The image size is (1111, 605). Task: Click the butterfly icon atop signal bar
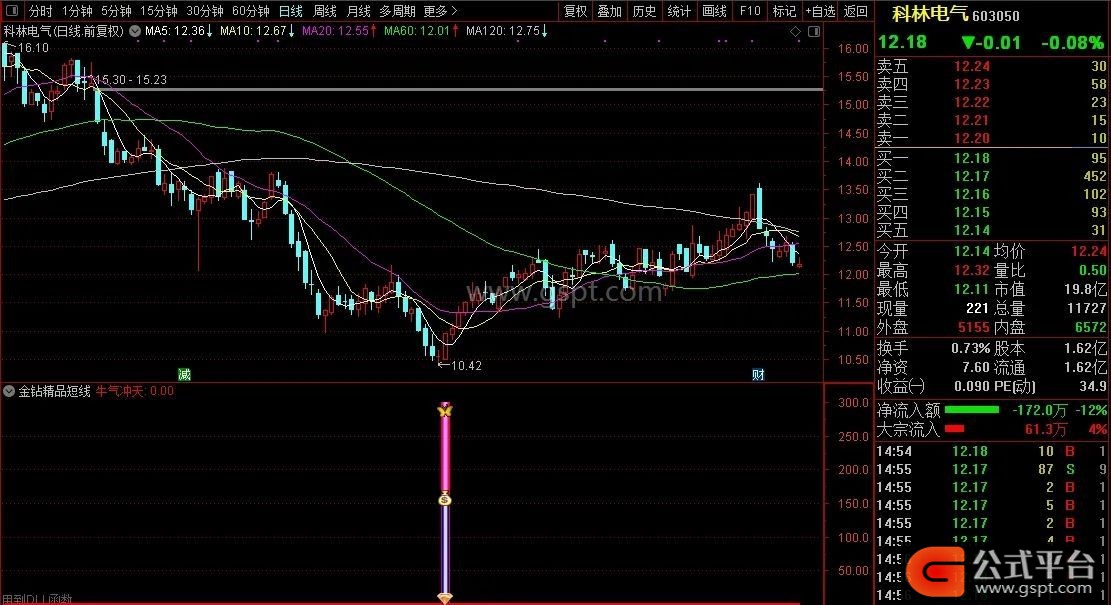coord(445,409)
